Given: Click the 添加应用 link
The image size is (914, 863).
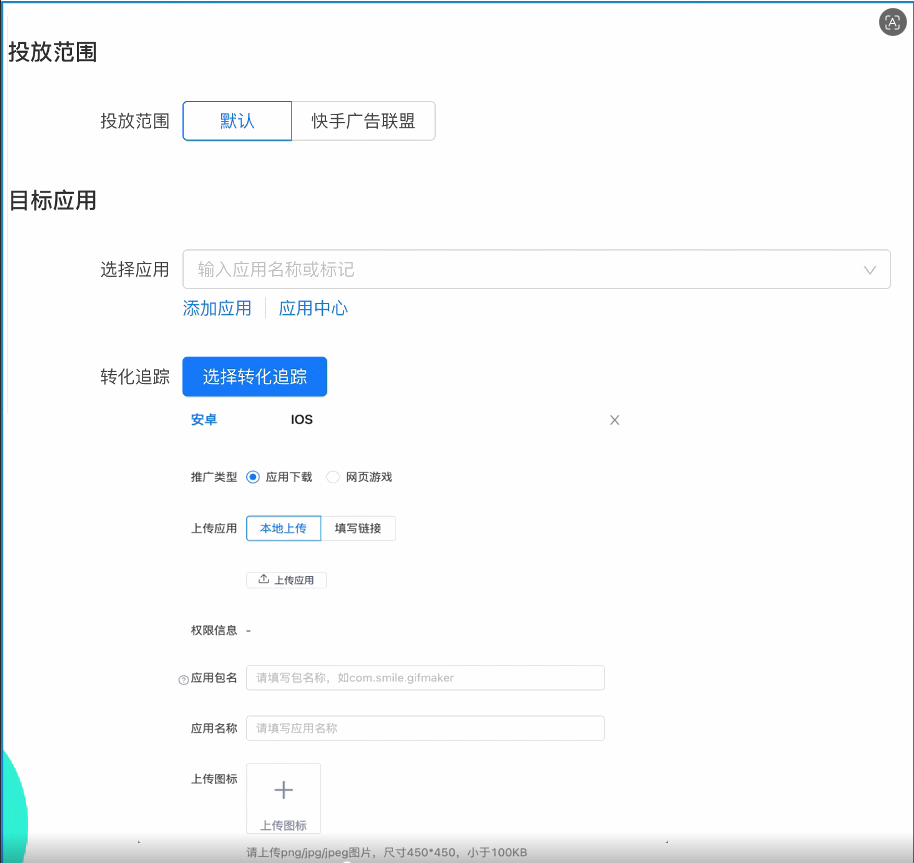Looking at the screenshot, I should click(x=217, y=309).
